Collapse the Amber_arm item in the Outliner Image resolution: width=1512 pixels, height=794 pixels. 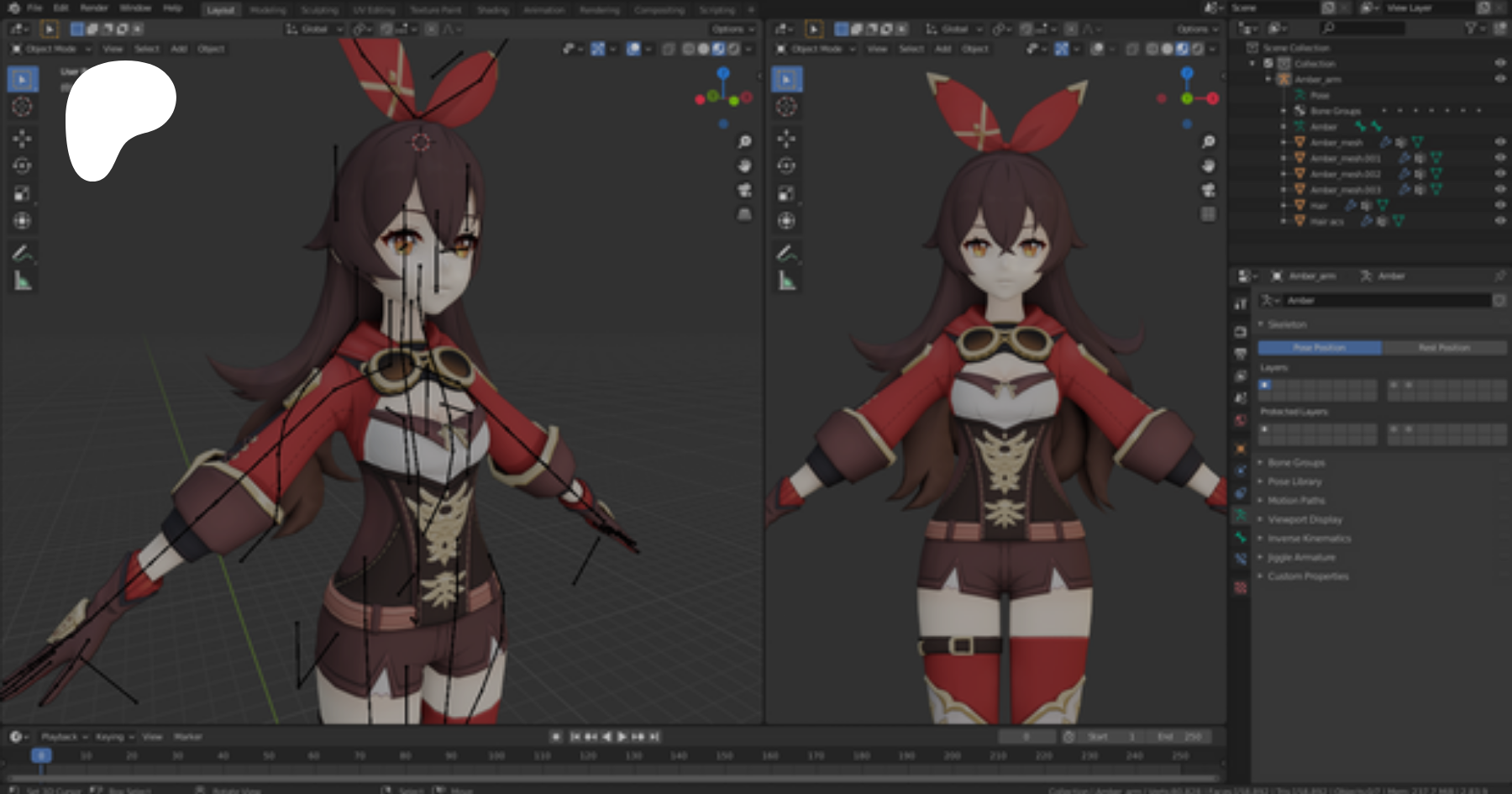pyautogui.click(x=1268, y=78)
